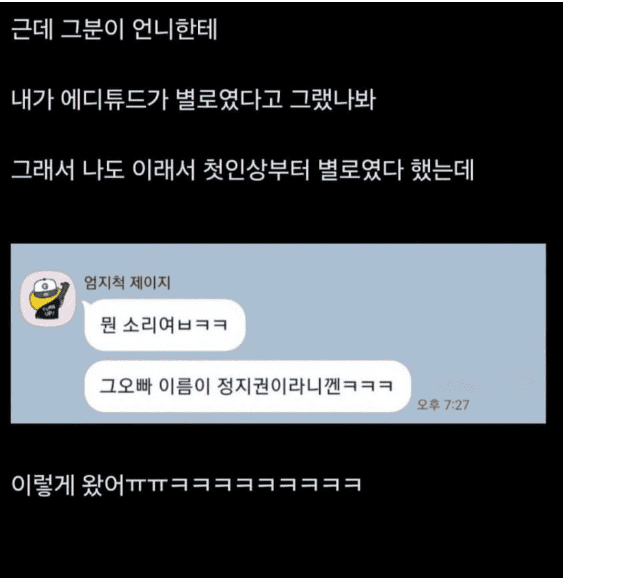Click the word 정지권이라니껜 inside the bubble
This screenshot has height=578, width=629.
tap(279, 386)
